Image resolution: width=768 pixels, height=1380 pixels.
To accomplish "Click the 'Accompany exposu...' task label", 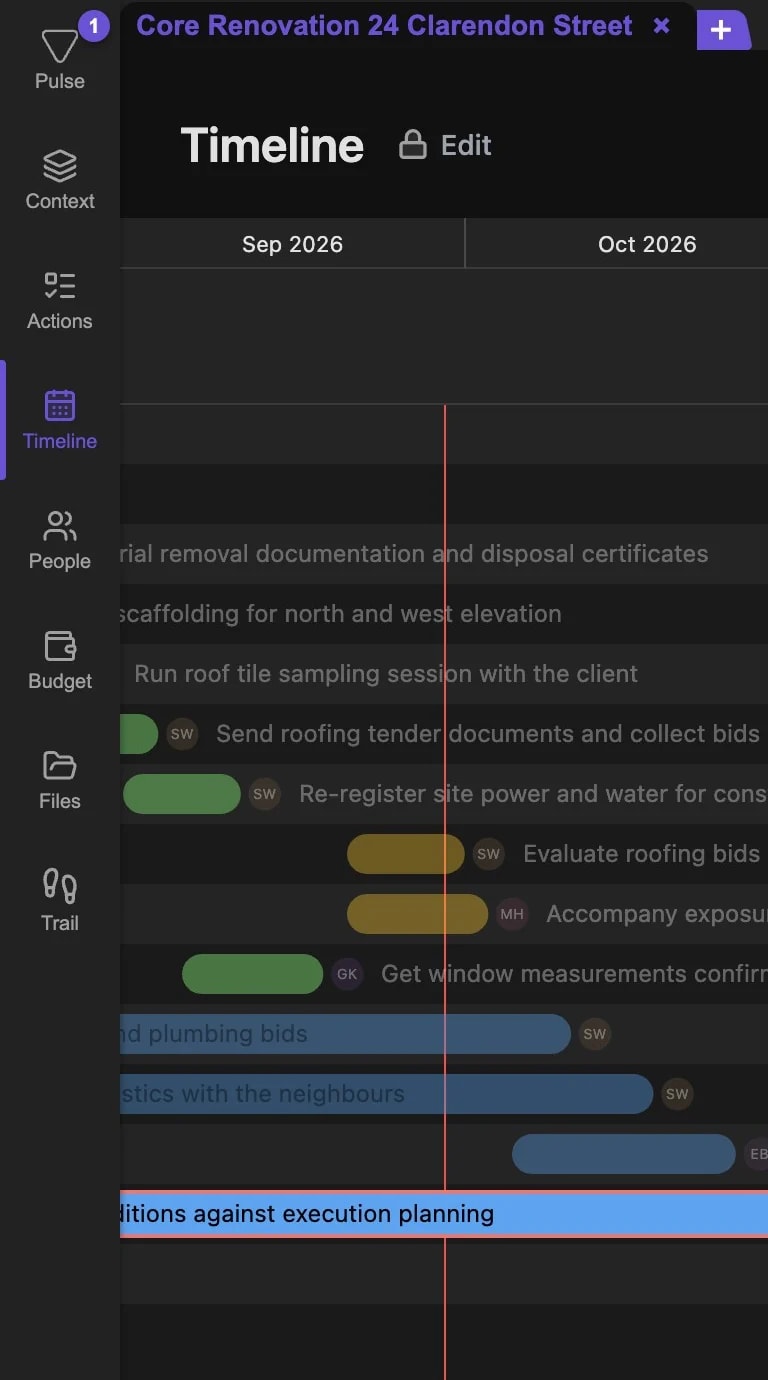I will click(657, 914).
